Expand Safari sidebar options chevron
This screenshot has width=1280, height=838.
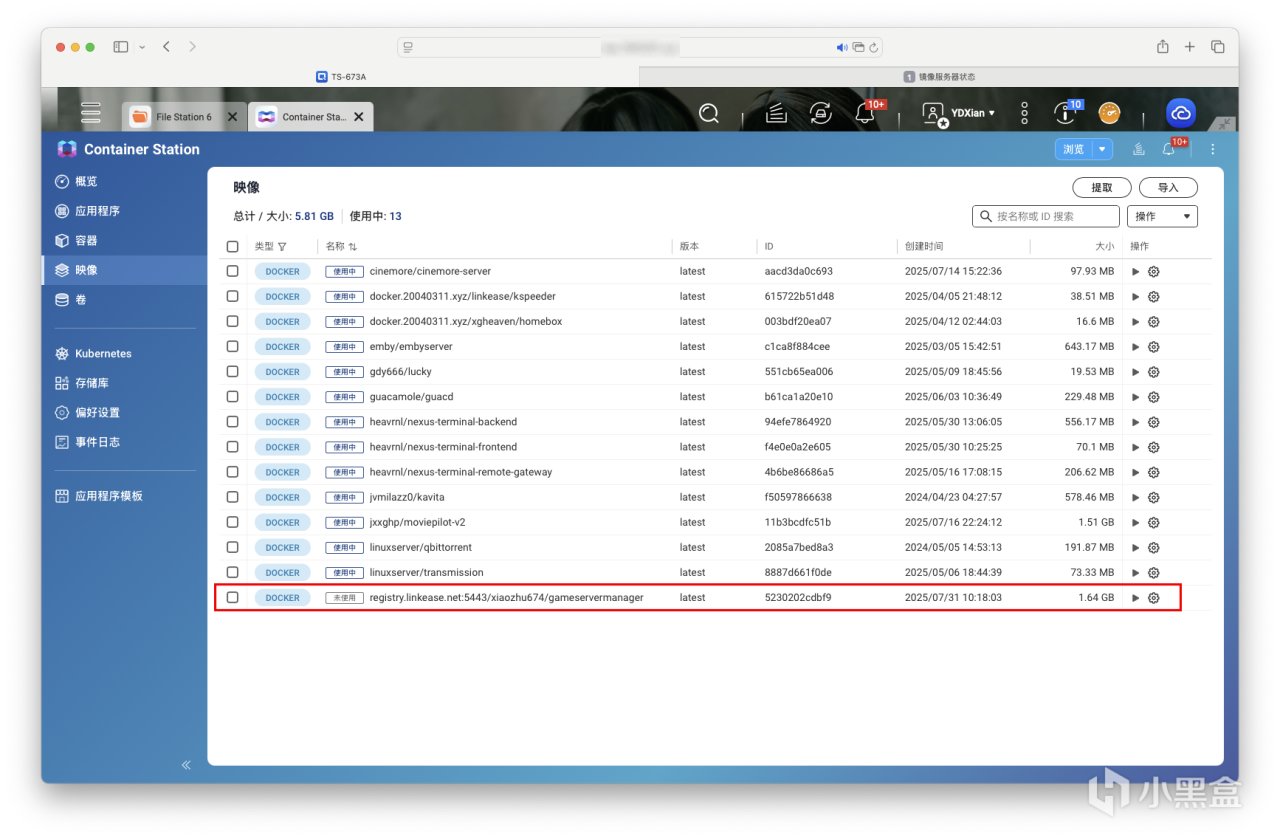point(142,47)
